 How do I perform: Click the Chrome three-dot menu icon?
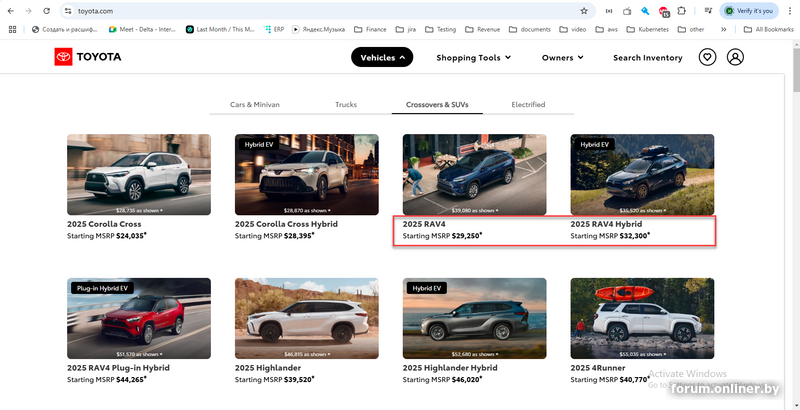[790, 10]
